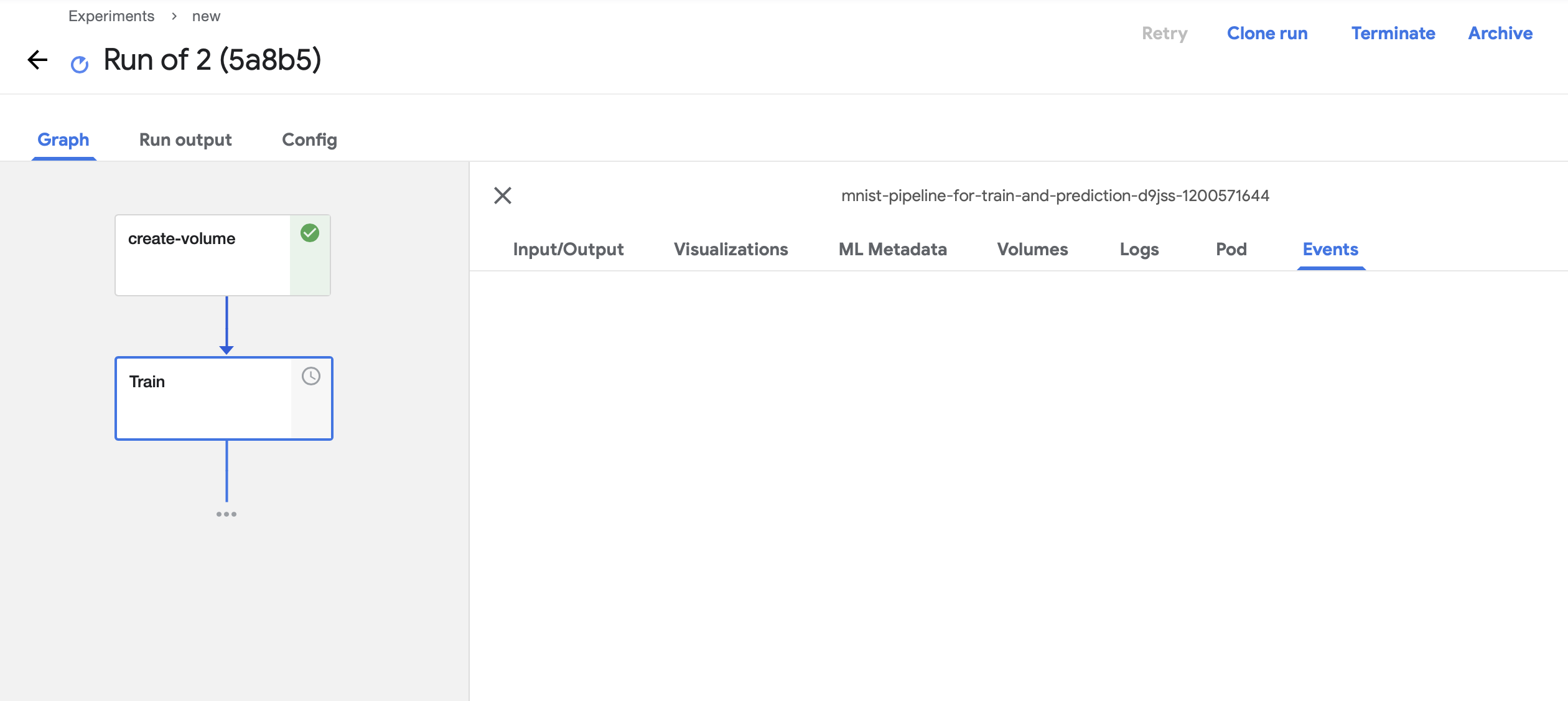Select the create-volume graph node
Viewport: 1568px width, 701px height.
223,255
